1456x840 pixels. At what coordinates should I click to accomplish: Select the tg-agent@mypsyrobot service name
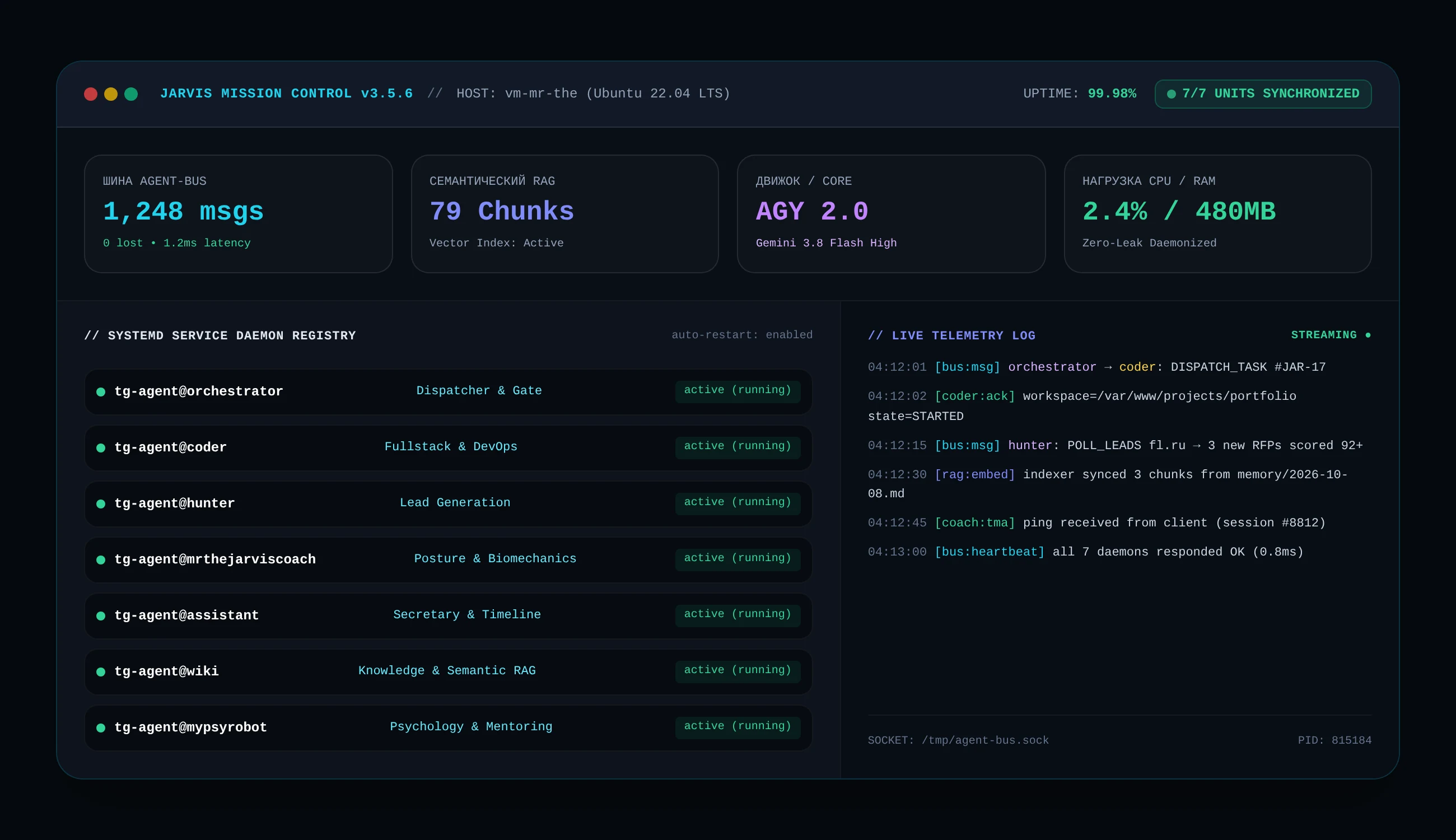(190, 727)
